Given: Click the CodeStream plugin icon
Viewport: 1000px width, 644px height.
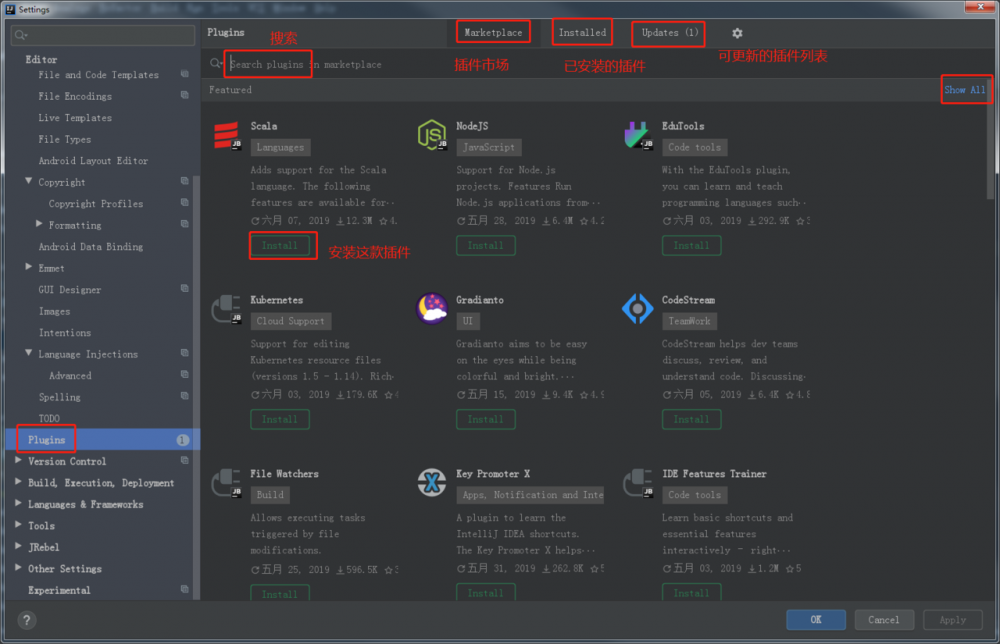Looking at the screenshot, I should point(638,309).
